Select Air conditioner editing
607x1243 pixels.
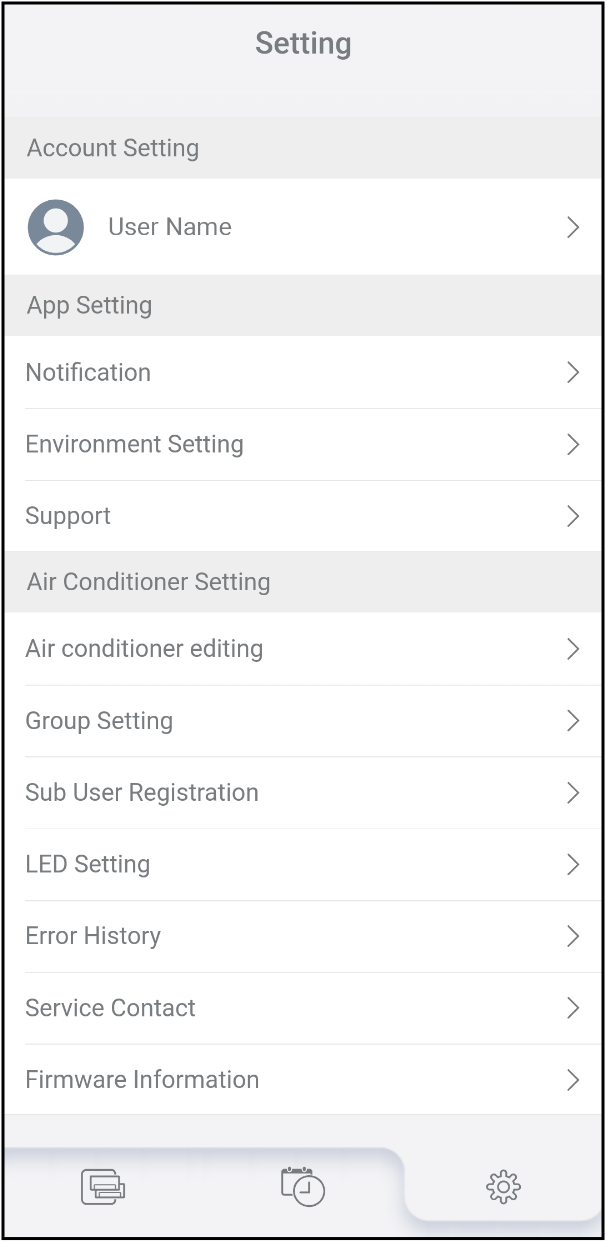click(144, 649)
